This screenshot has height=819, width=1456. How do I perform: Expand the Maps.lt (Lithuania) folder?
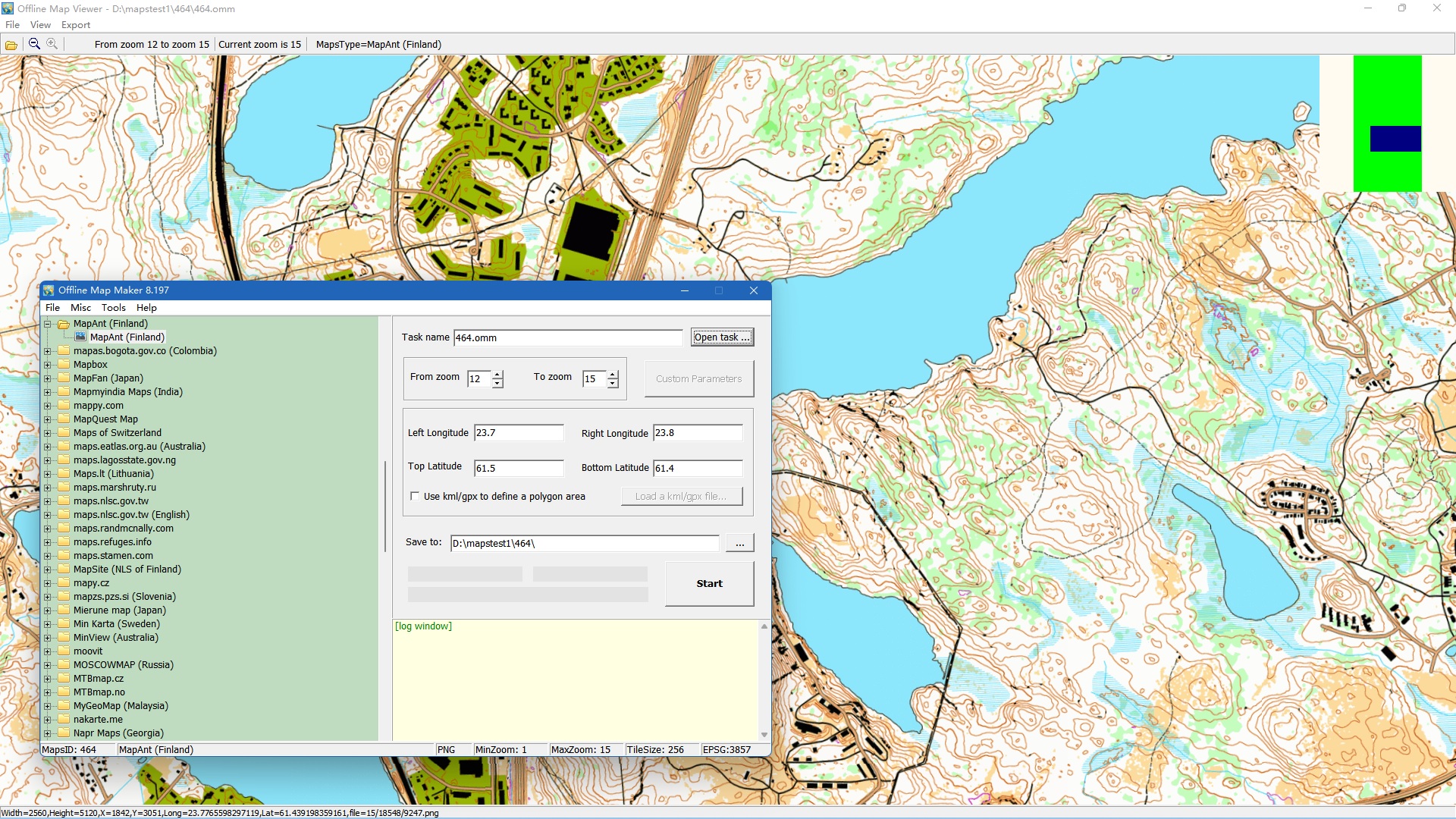click(47, 474)
